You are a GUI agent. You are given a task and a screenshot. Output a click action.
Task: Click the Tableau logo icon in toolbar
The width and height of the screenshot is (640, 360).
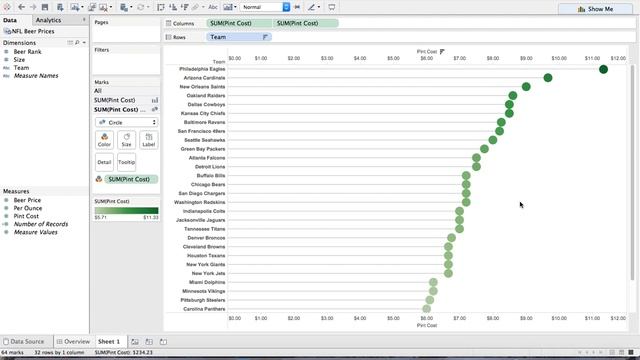point(7,7)
